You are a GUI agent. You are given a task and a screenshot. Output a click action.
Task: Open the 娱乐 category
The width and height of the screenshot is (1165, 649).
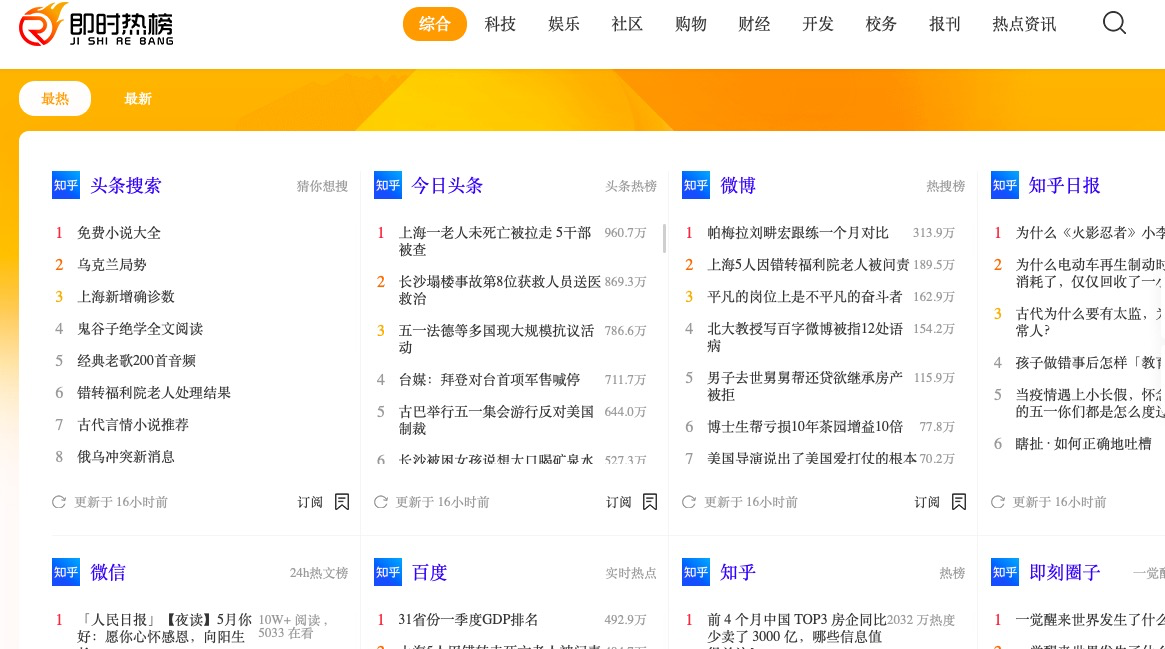coord(564,24)
